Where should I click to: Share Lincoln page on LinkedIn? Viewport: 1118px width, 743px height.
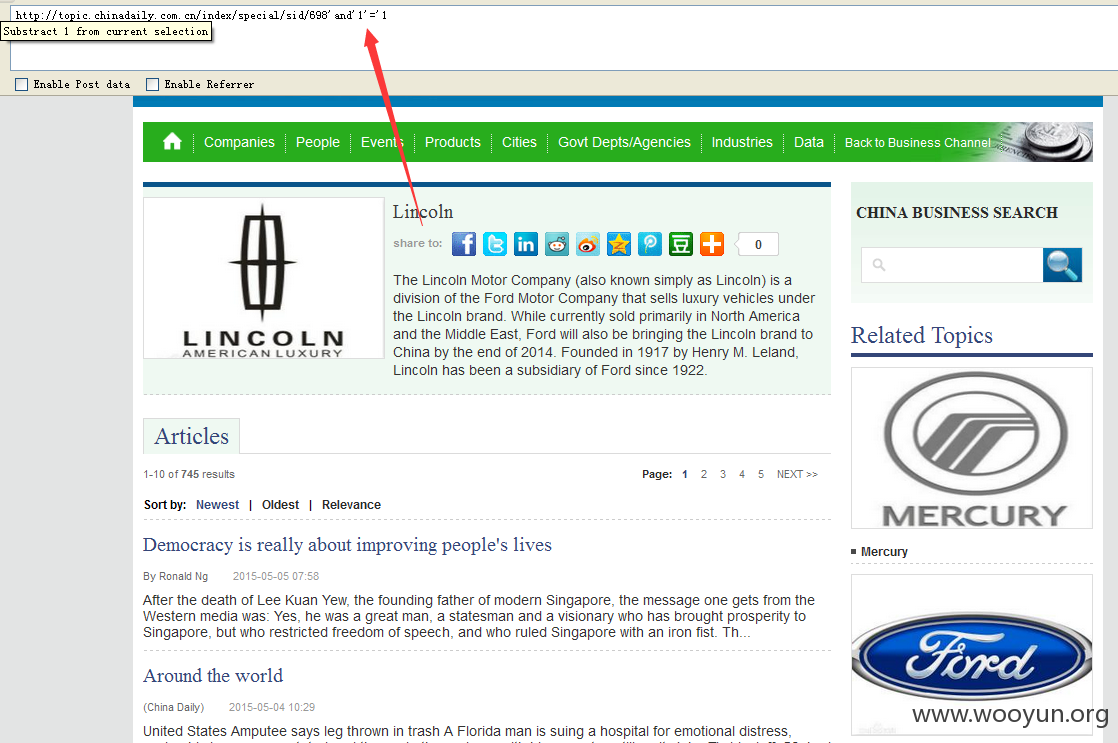click(525, 244)
